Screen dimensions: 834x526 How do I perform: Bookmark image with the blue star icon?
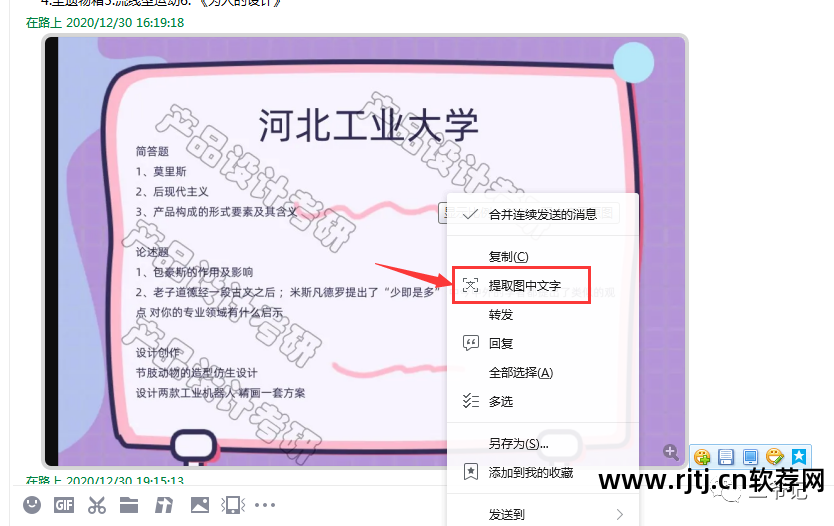point(799,456)
